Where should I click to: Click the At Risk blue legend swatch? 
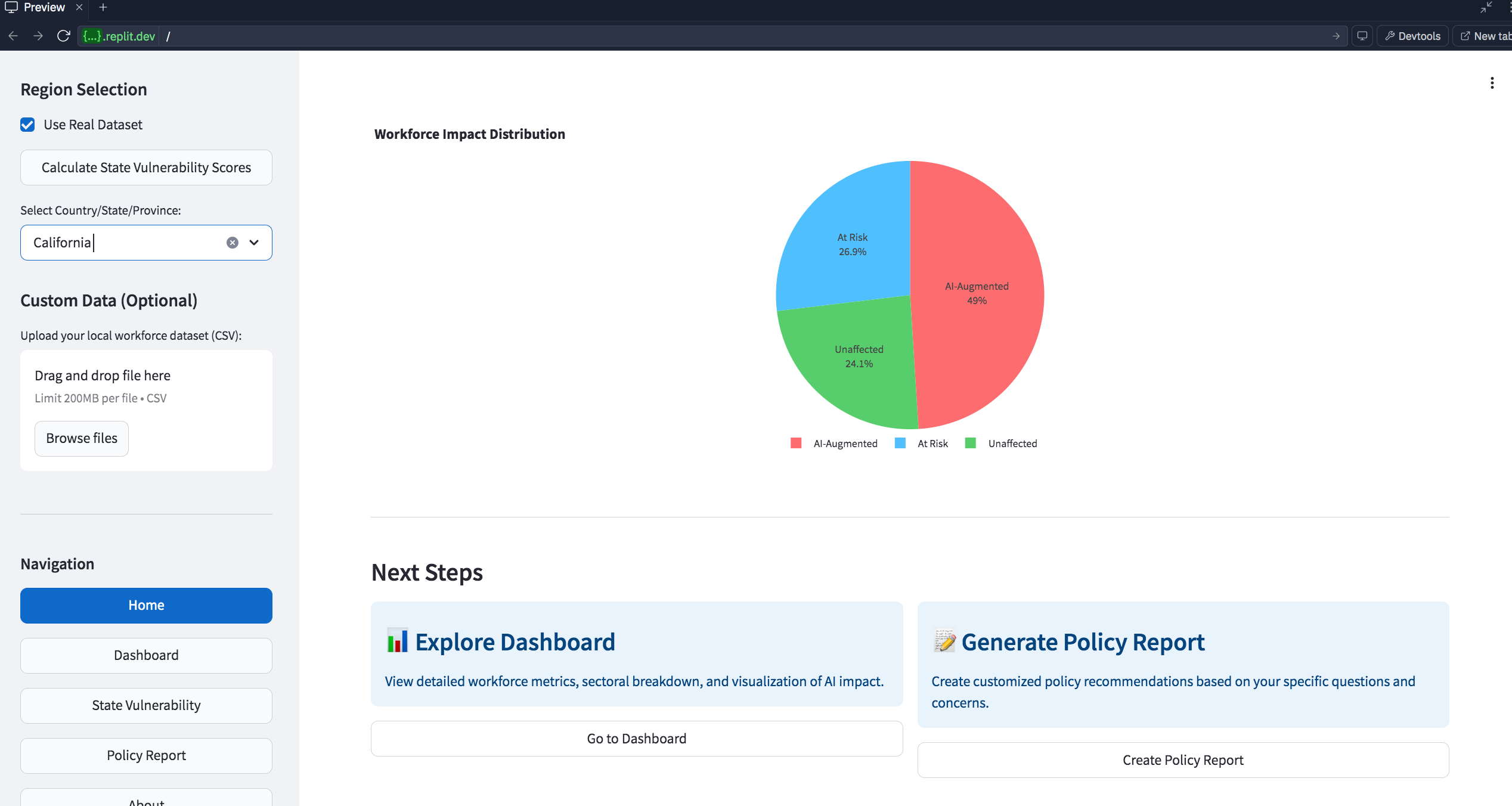point(900,443)
